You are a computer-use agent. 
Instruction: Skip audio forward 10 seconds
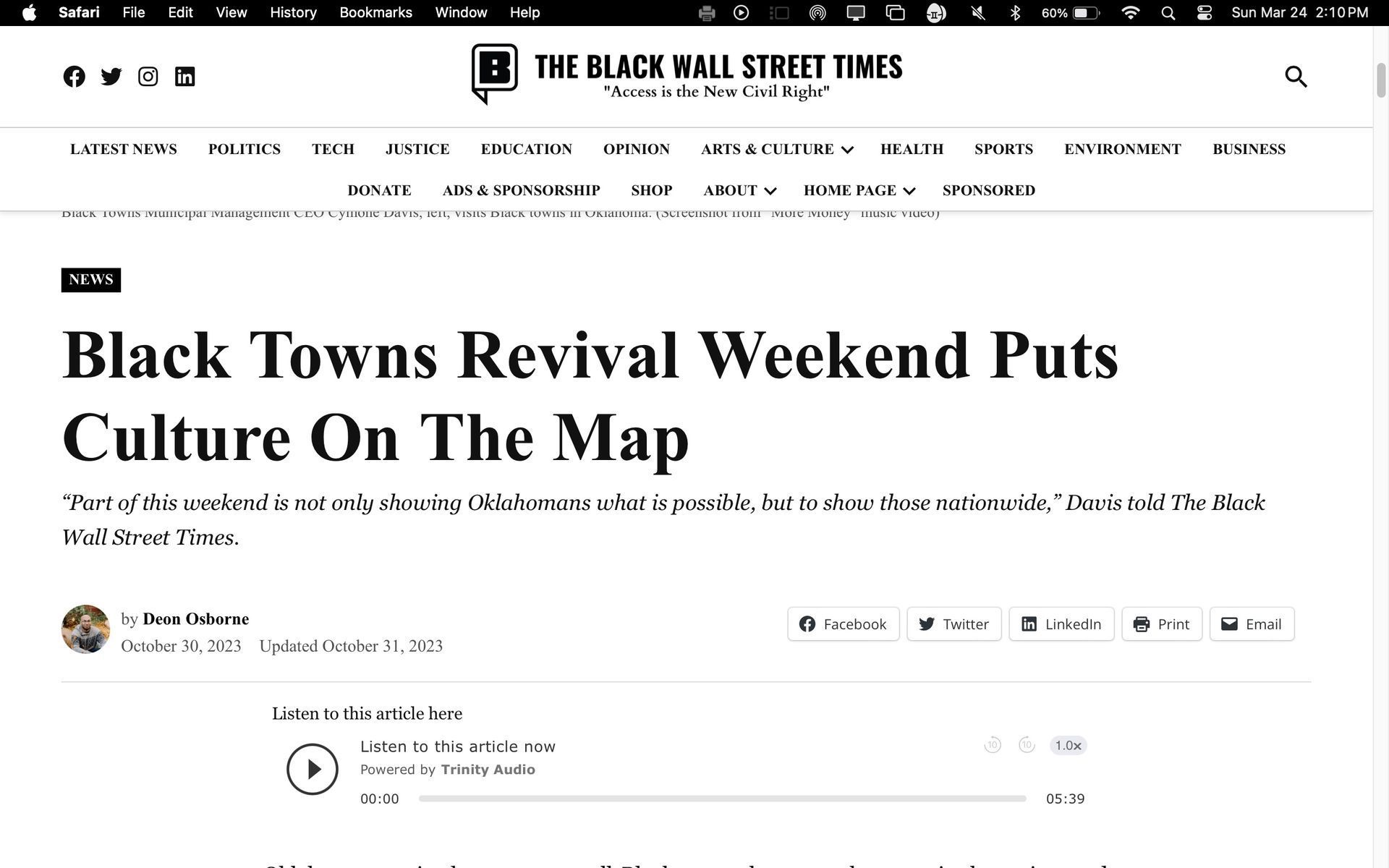click(x=1026, y=745)
